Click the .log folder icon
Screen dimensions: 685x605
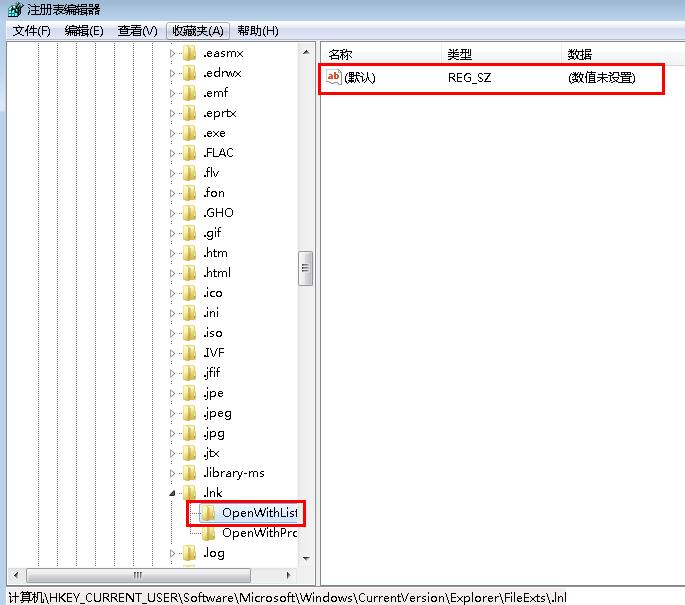pyautogui.click(x=189, y=553)
